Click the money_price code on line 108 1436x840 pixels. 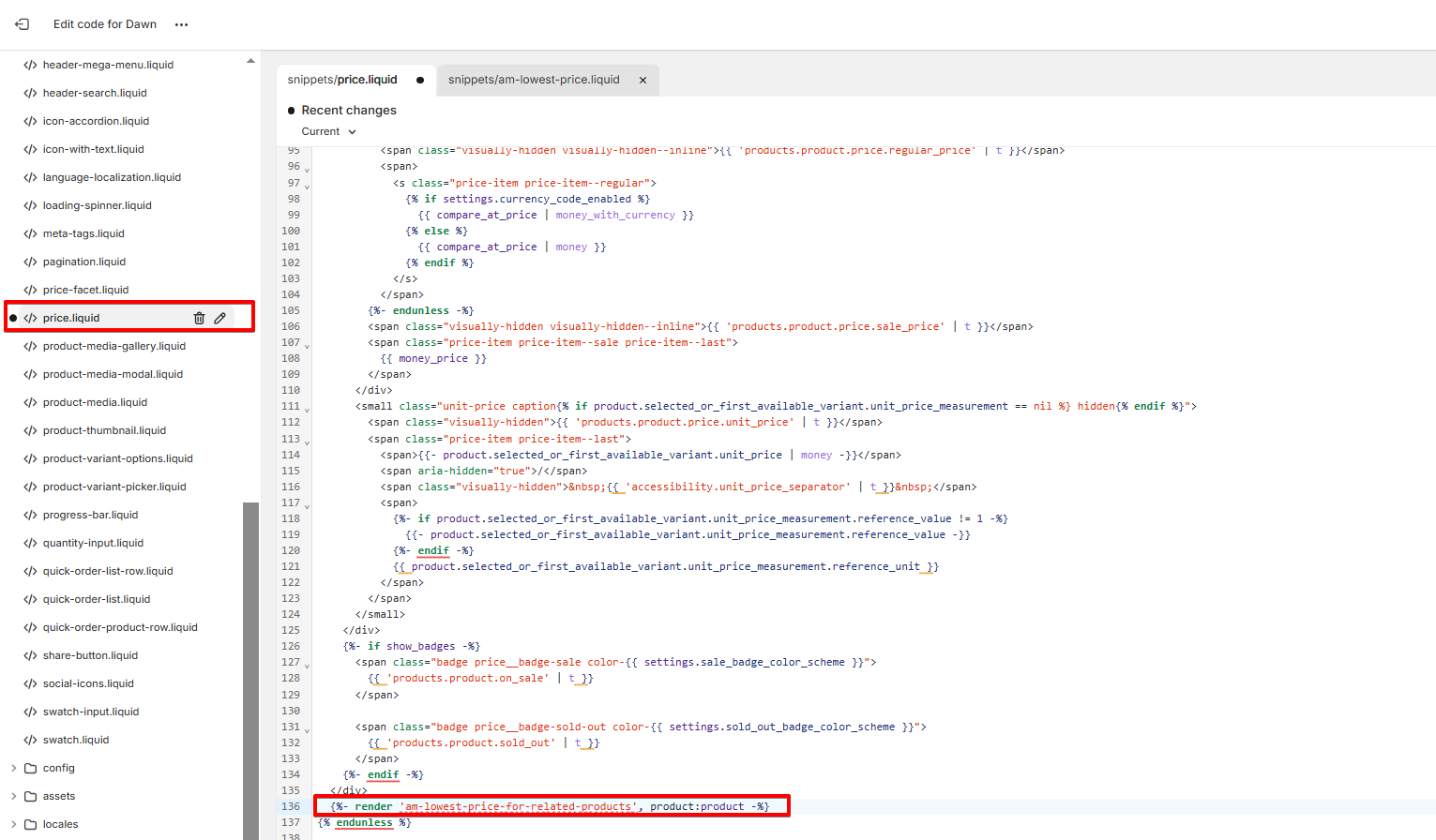(x=433, y=358)
